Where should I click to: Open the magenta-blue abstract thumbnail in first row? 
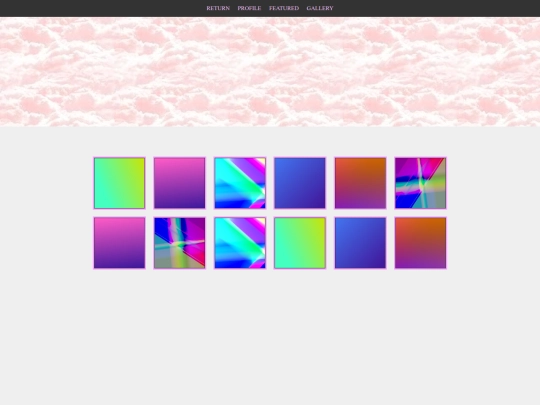[x=420, y=183]
